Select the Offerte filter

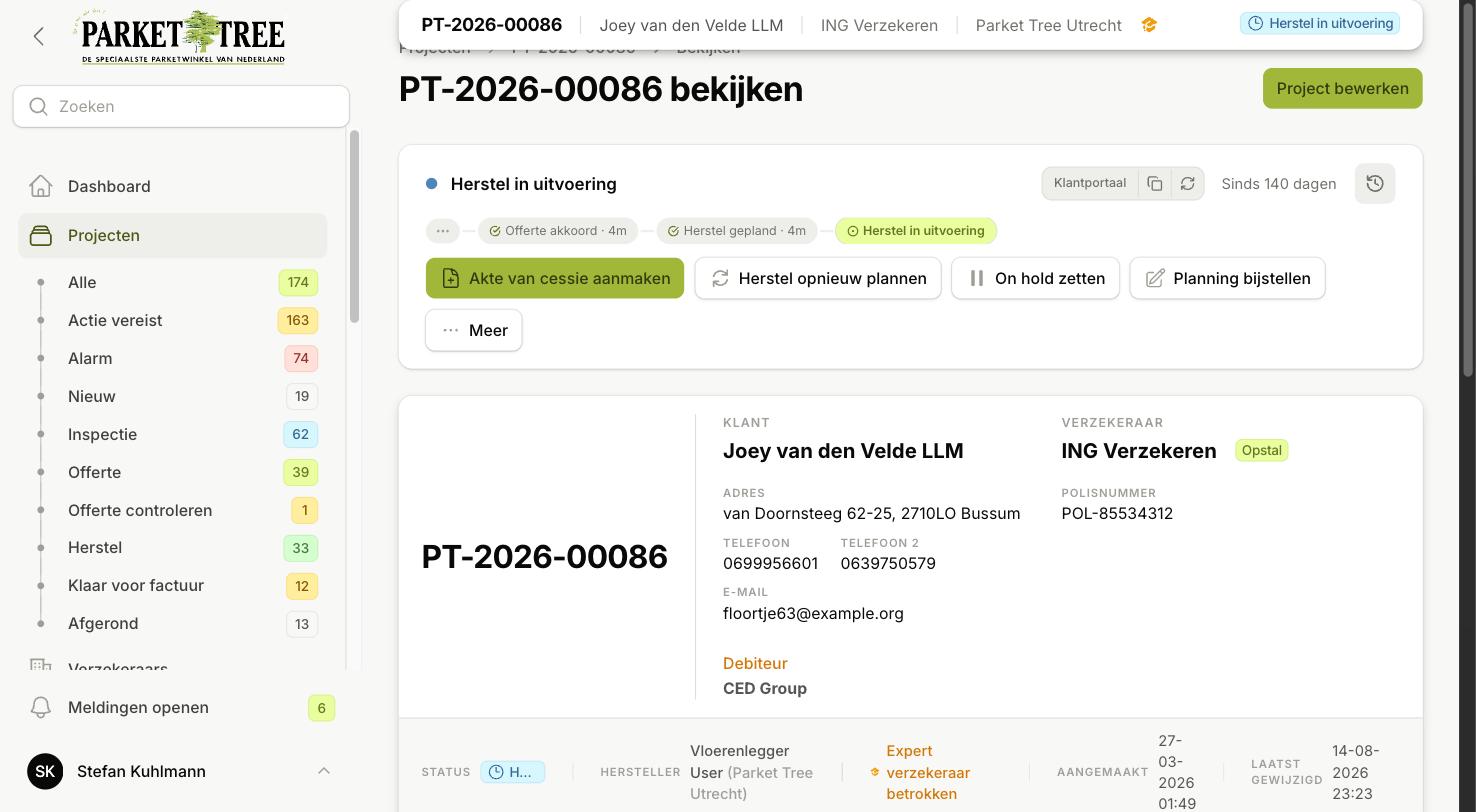pyautogui.click(x=172, y=472)
